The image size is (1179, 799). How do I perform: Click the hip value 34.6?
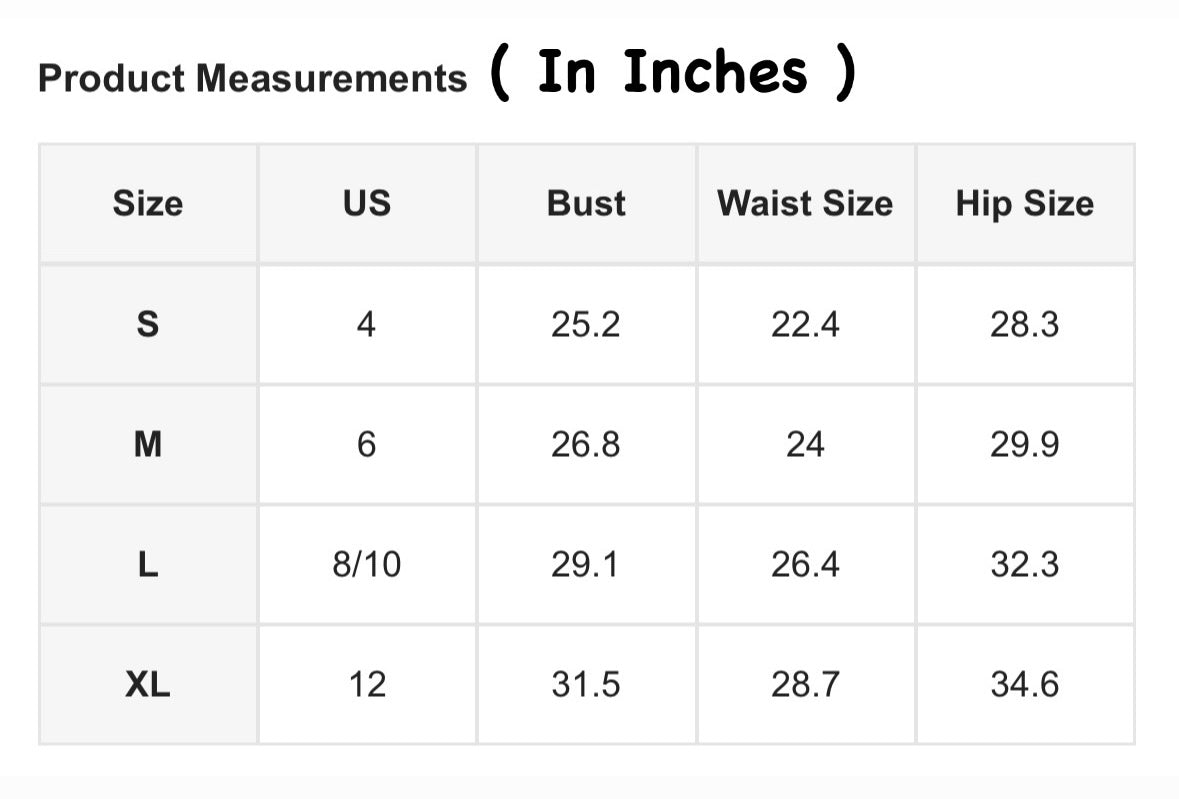(1024, 685)
